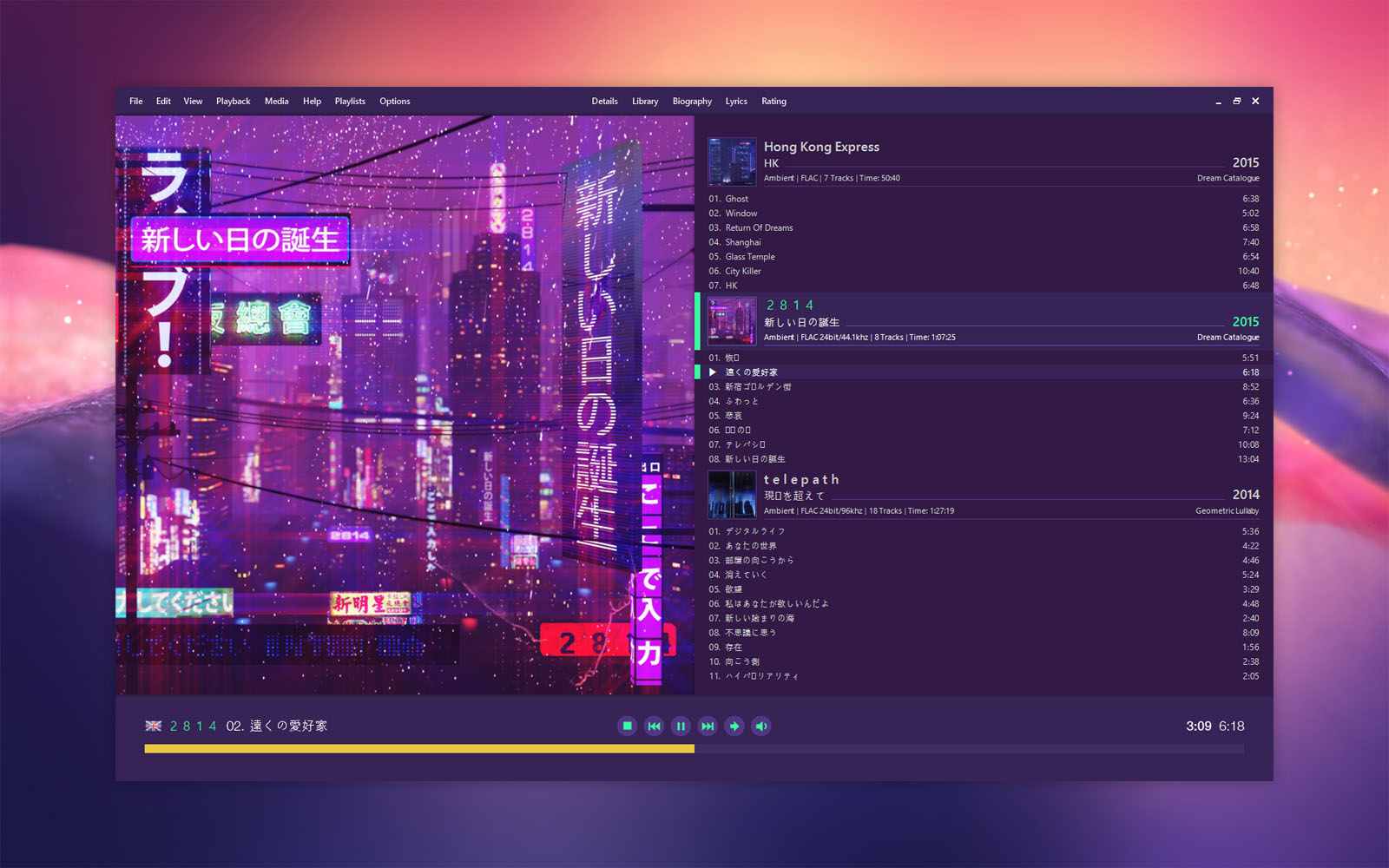The width and height of the screenshot is (1389, 868).
Task: Select the 4:48 telepath track 06
Action: point(984,604)
